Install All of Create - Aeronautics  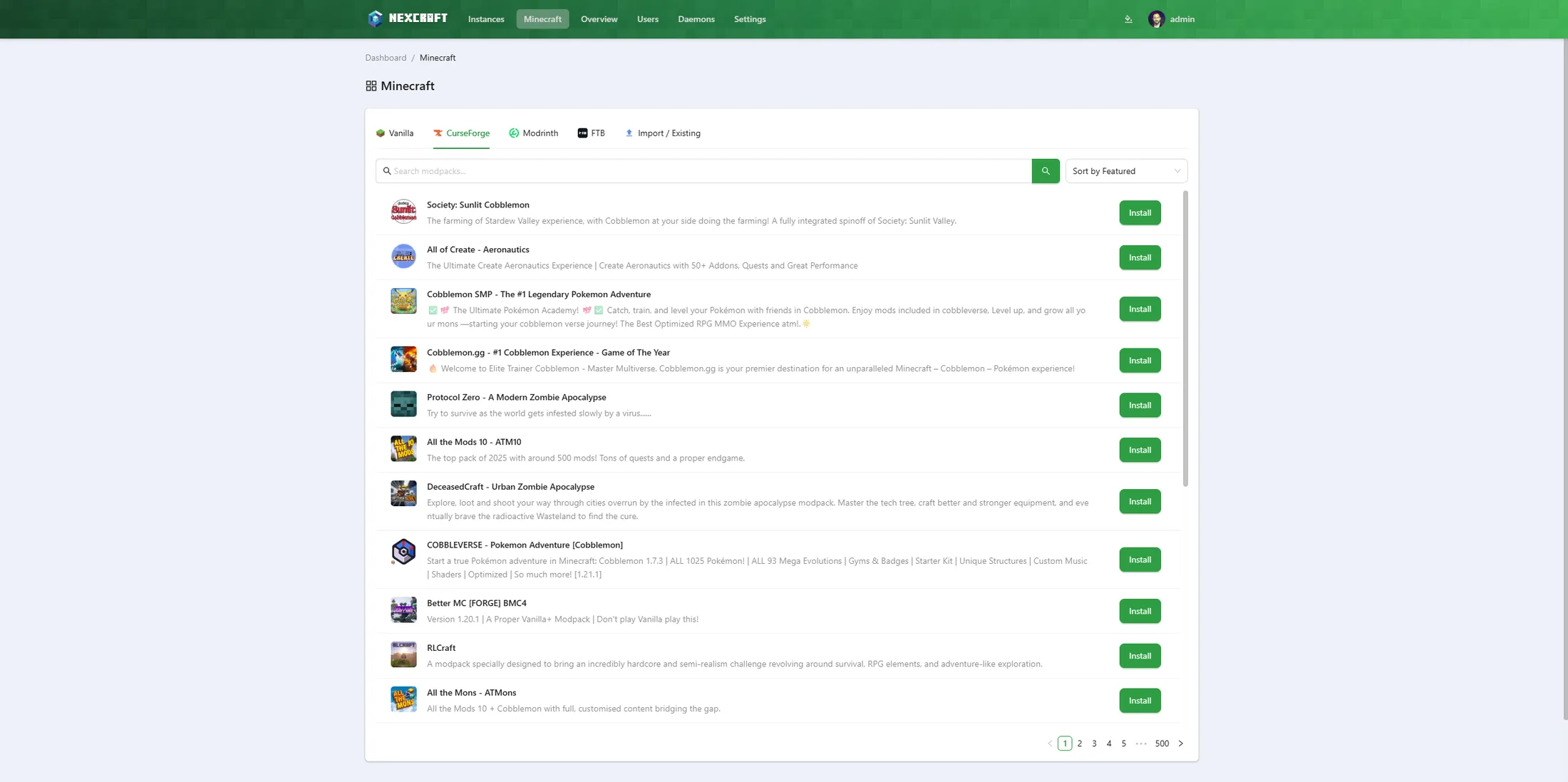[1140, 257]
